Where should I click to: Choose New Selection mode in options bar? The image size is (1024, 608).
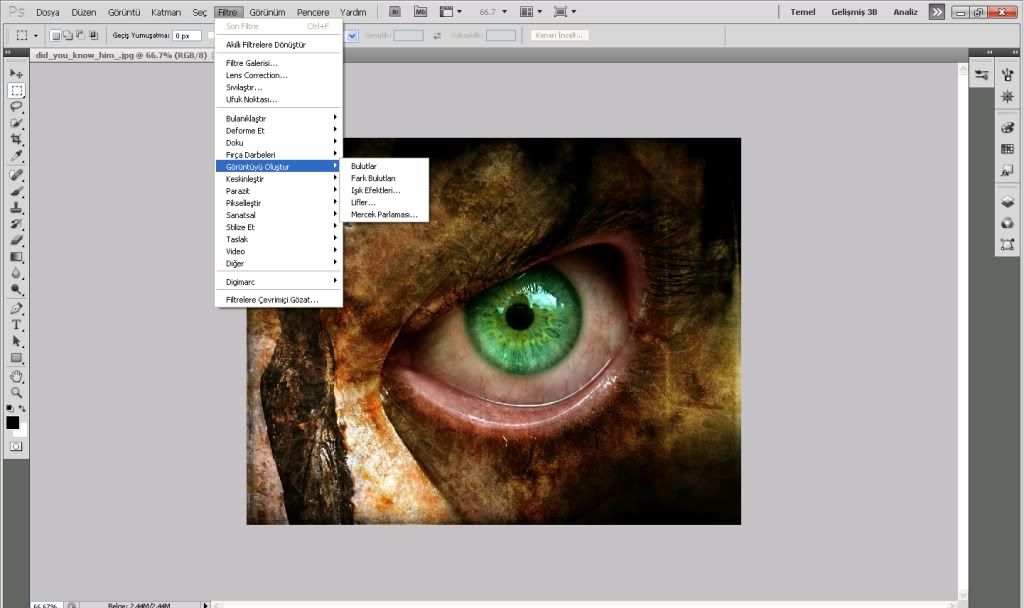coord(56,35)
